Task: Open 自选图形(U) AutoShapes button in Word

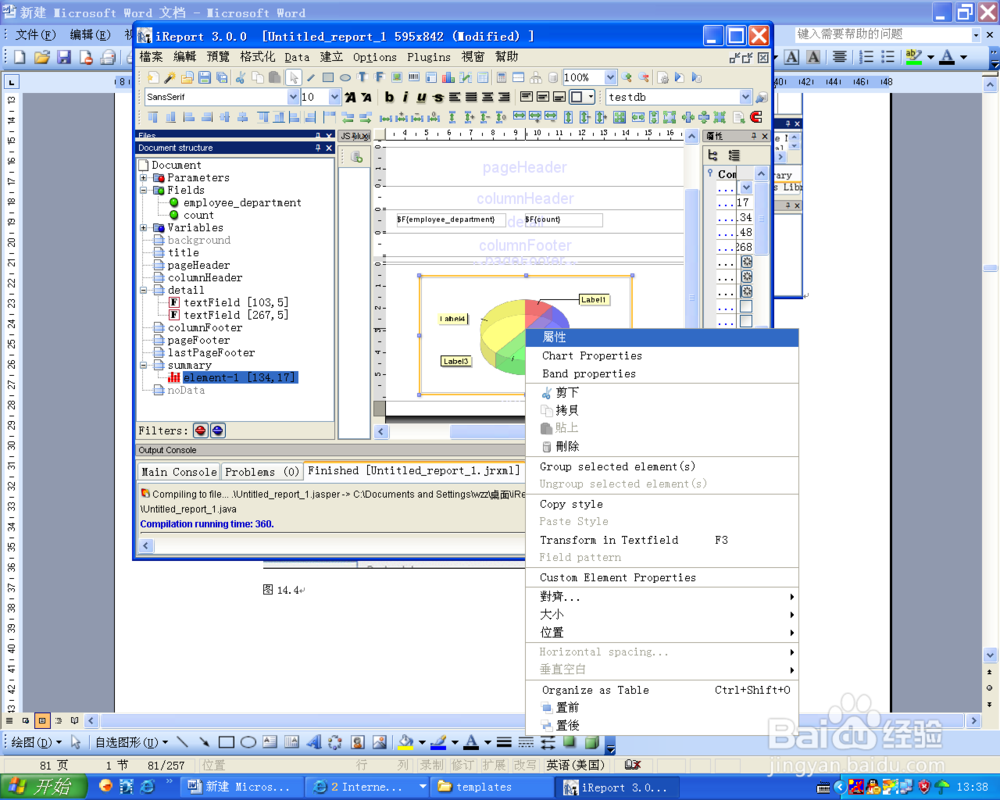Action: coord(131,743)
